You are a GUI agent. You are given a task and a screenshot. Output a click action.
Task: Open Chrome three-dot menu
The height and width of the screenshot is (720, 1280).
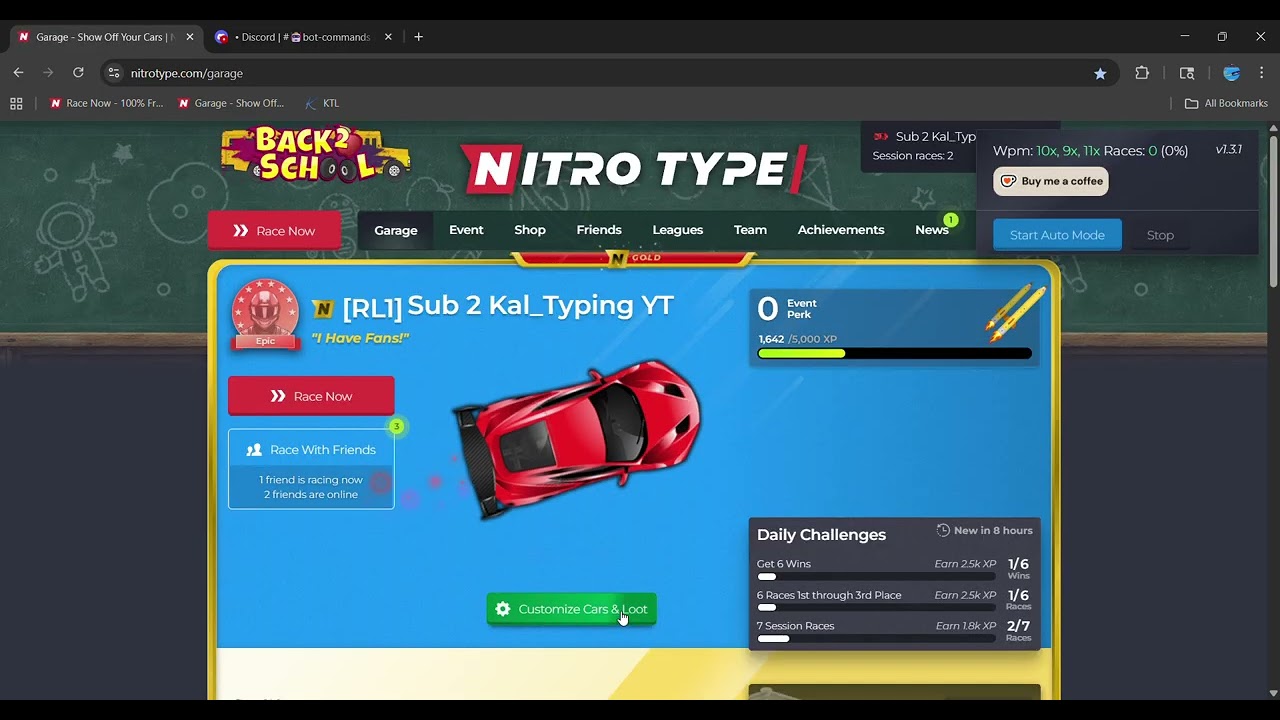pos(1261,73)
